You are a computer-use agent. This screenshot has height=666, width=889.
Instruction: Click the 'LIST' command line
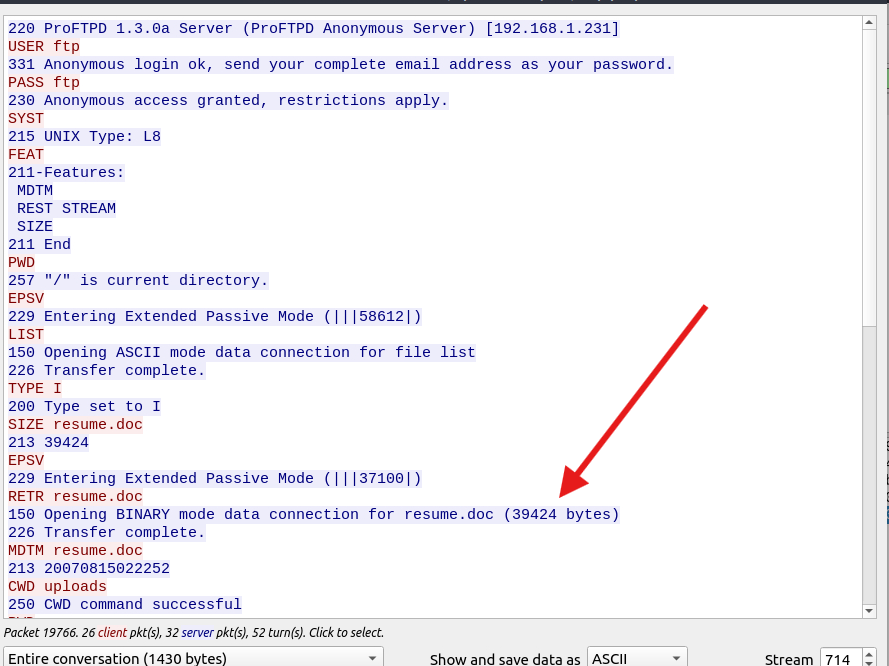tap(26, 334)
